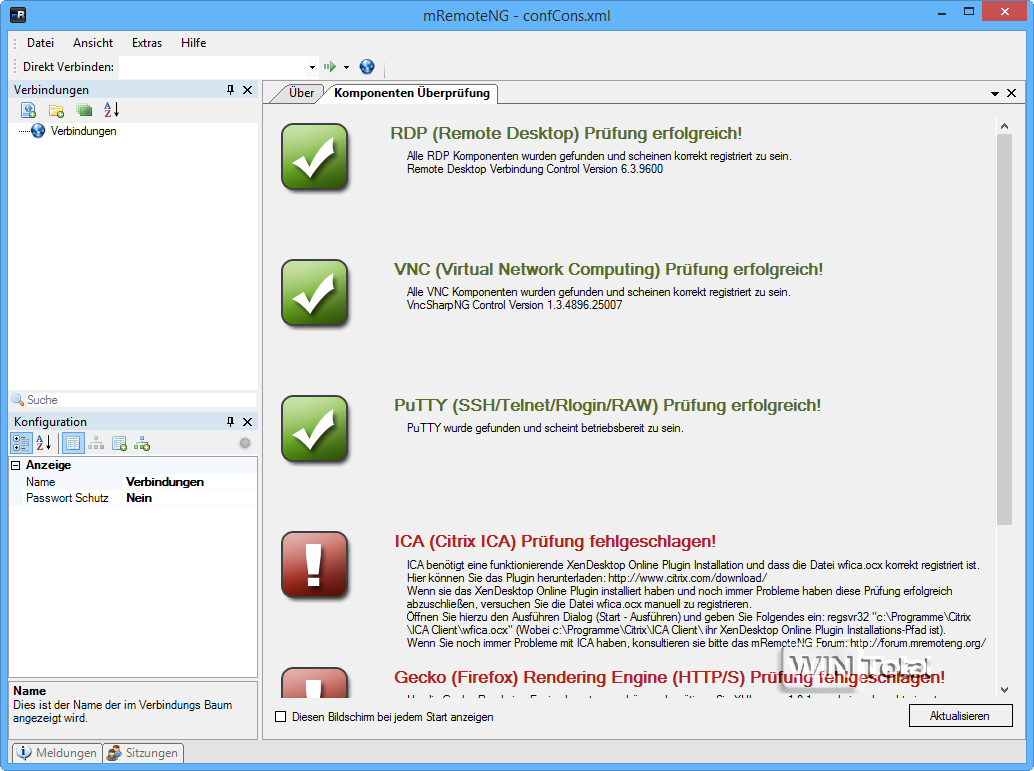Click the new folder icon in Verbindungen toolbar
Screen dimensions: 1034x771
(56, 110)
